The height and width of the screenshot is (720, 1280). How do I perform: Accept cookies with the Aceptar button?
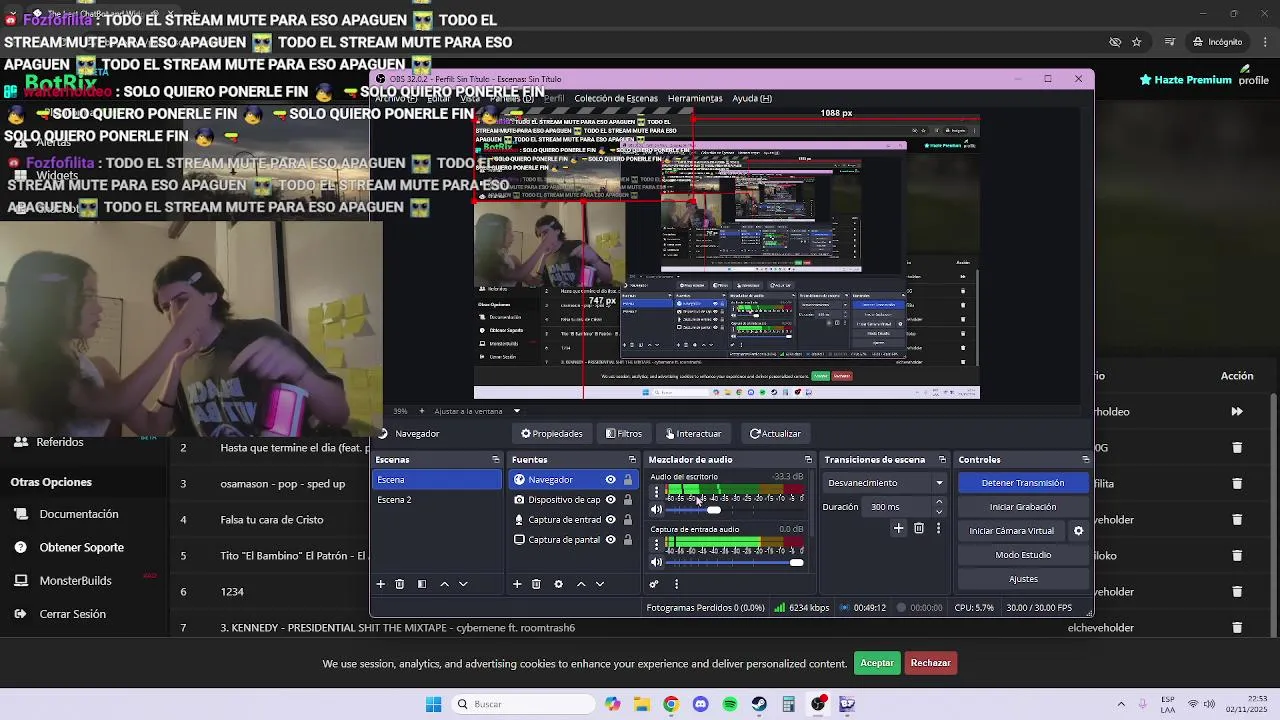pyautogui.click(x=877, y=663)
